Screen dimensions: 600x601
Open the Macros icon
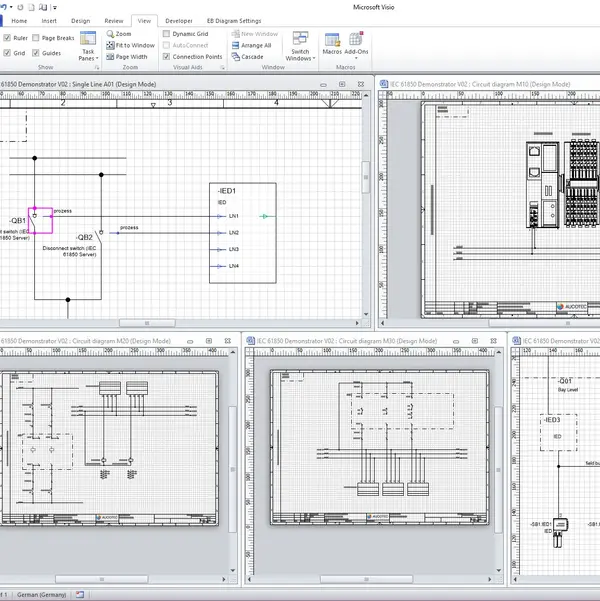332,40
